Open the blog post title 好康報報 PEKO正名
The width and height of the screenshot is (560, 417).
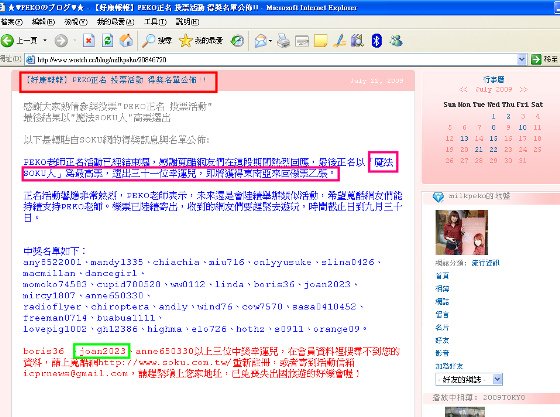[x=115, y=80]
